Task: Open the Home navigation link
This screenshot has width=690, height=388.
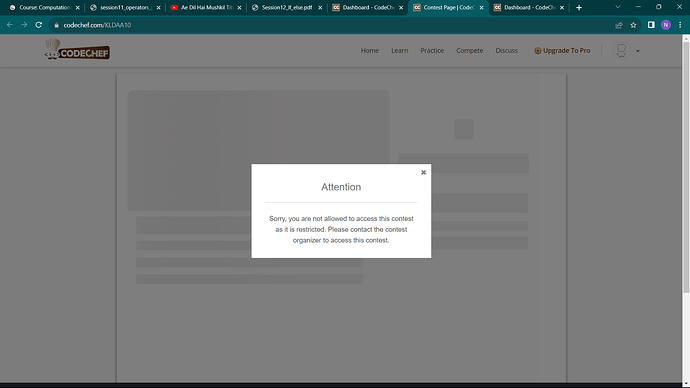Action: (x=370, y=51)
